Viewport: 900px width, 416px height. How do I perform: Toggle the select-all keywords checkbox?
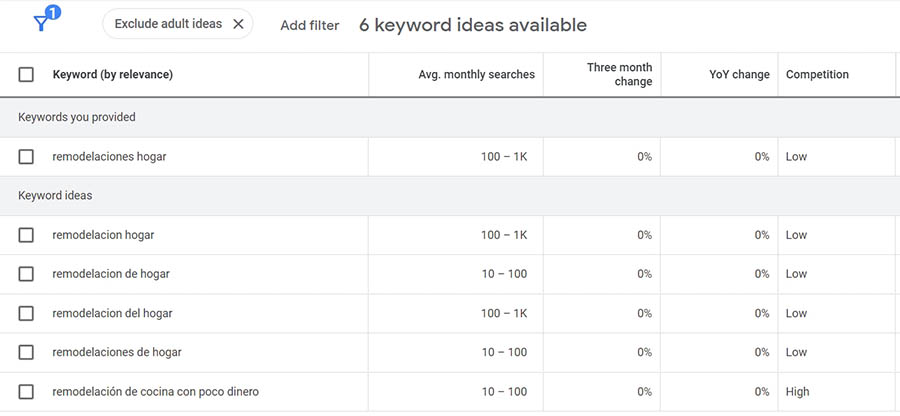26,74
